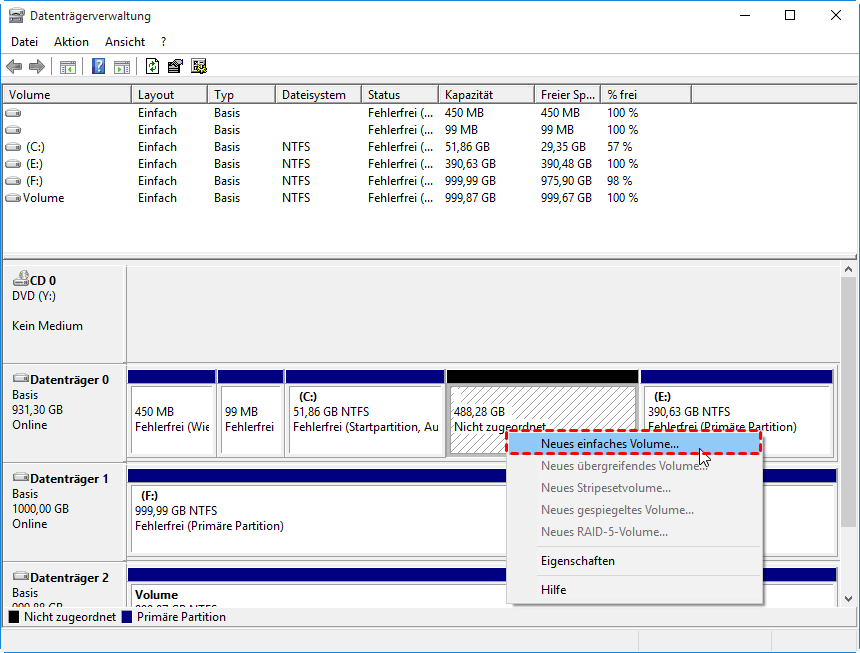Select the (C:) 51,86 GB NTFS partition block
Image resolution: width=860 pixels, height=653 pixels.
pos(365,413)
